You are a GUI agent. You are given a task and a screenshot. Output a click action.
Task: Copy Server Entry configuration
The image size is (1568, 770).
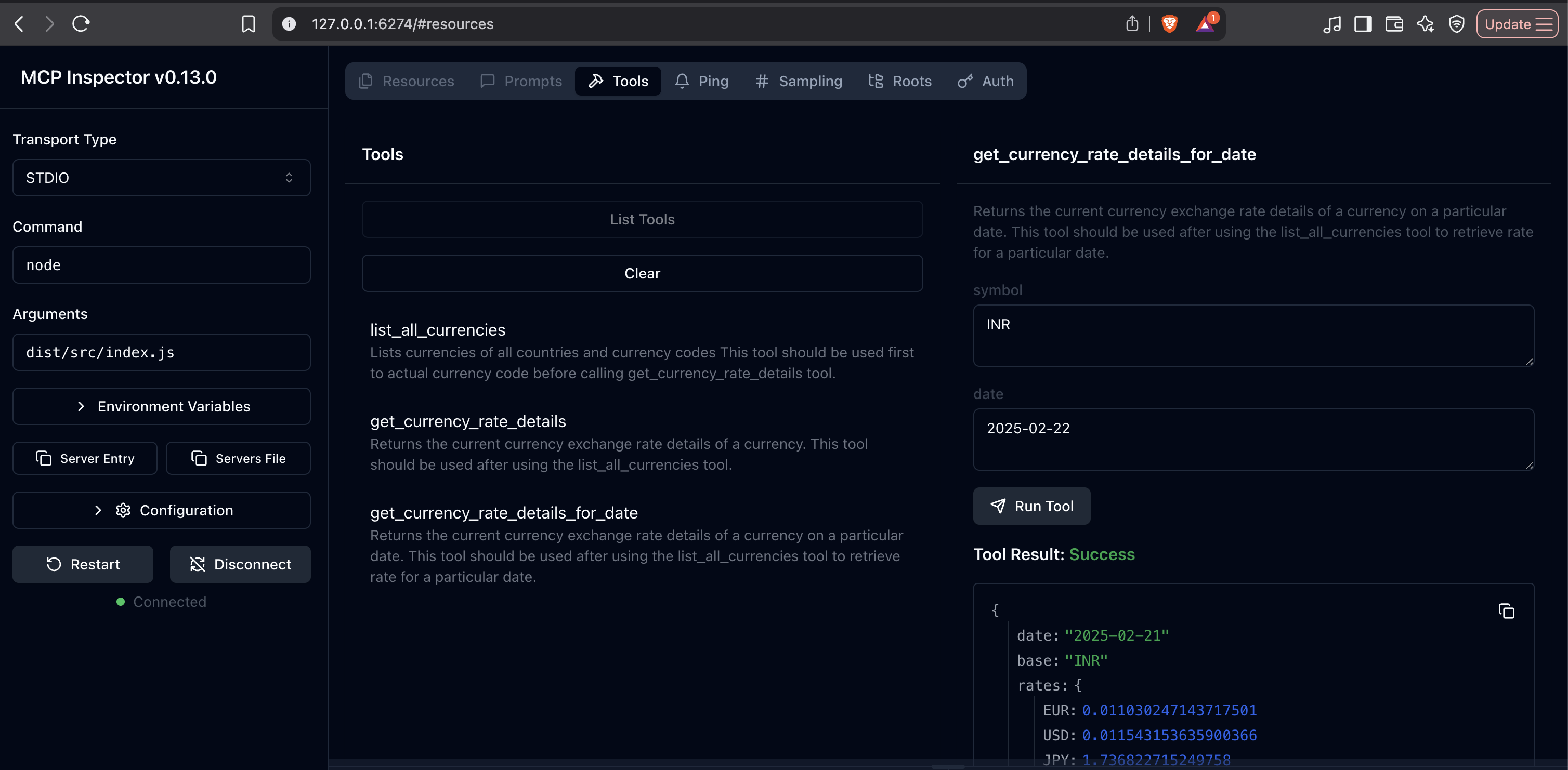(85, 459)
